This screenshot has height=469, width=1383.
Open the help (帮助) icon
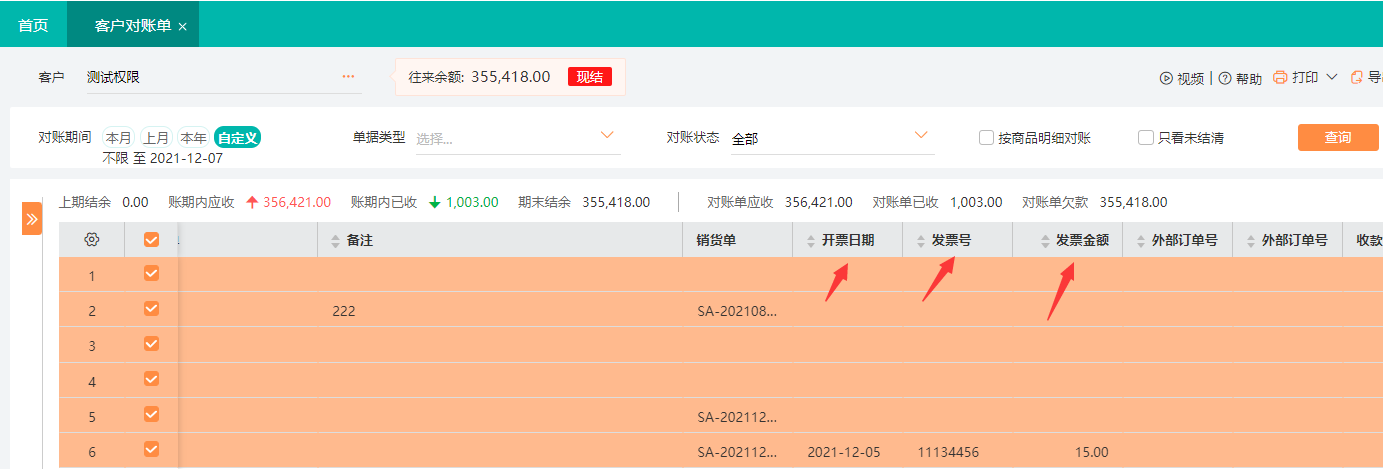coord(1224,78)
